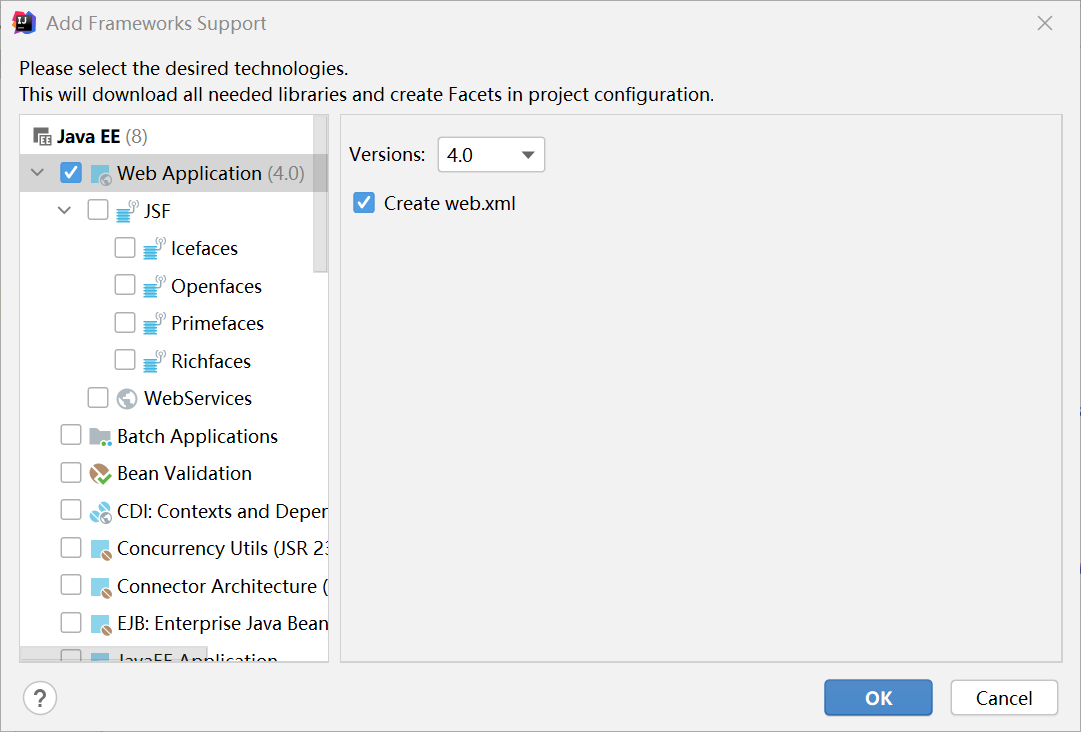Open the help question mark button
This screenshot has height=732, width=1081.
tap(40, 698)
